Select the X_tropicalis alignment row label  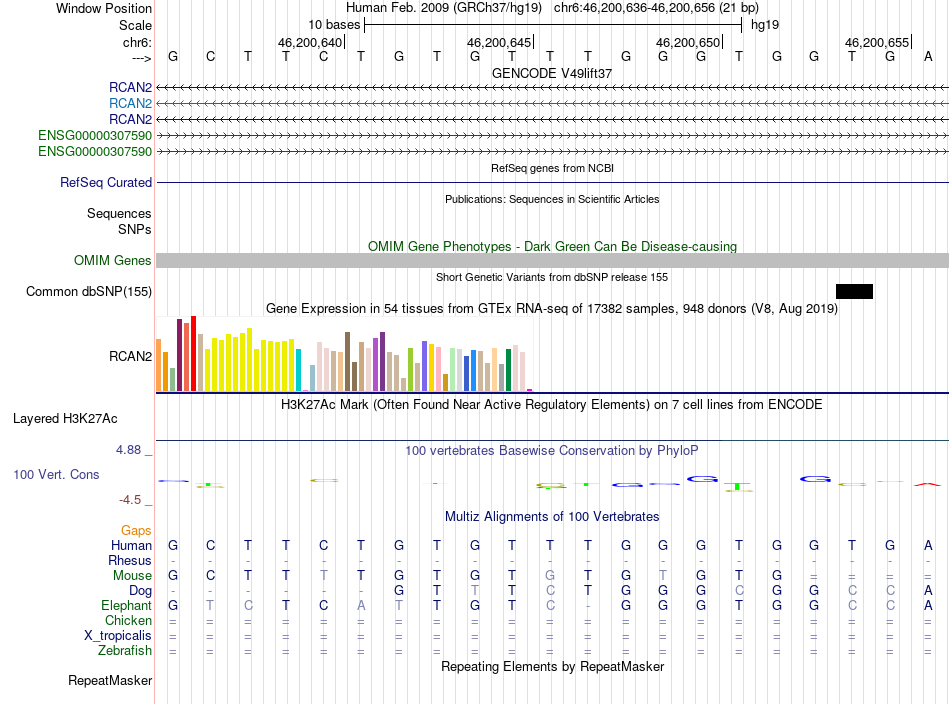(118, 636)
